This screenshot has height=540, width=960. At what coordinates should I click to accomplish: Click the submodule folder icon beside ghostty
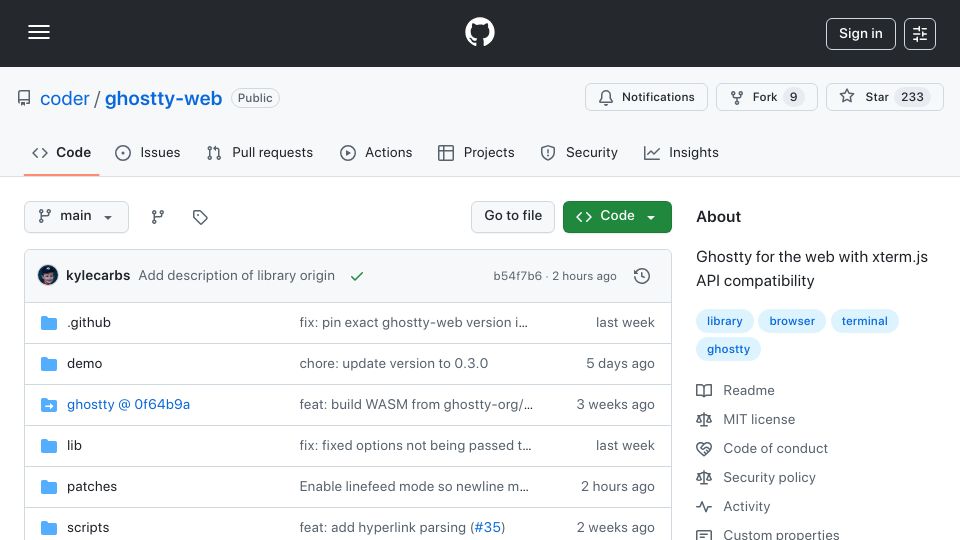[x=49, y=405]
